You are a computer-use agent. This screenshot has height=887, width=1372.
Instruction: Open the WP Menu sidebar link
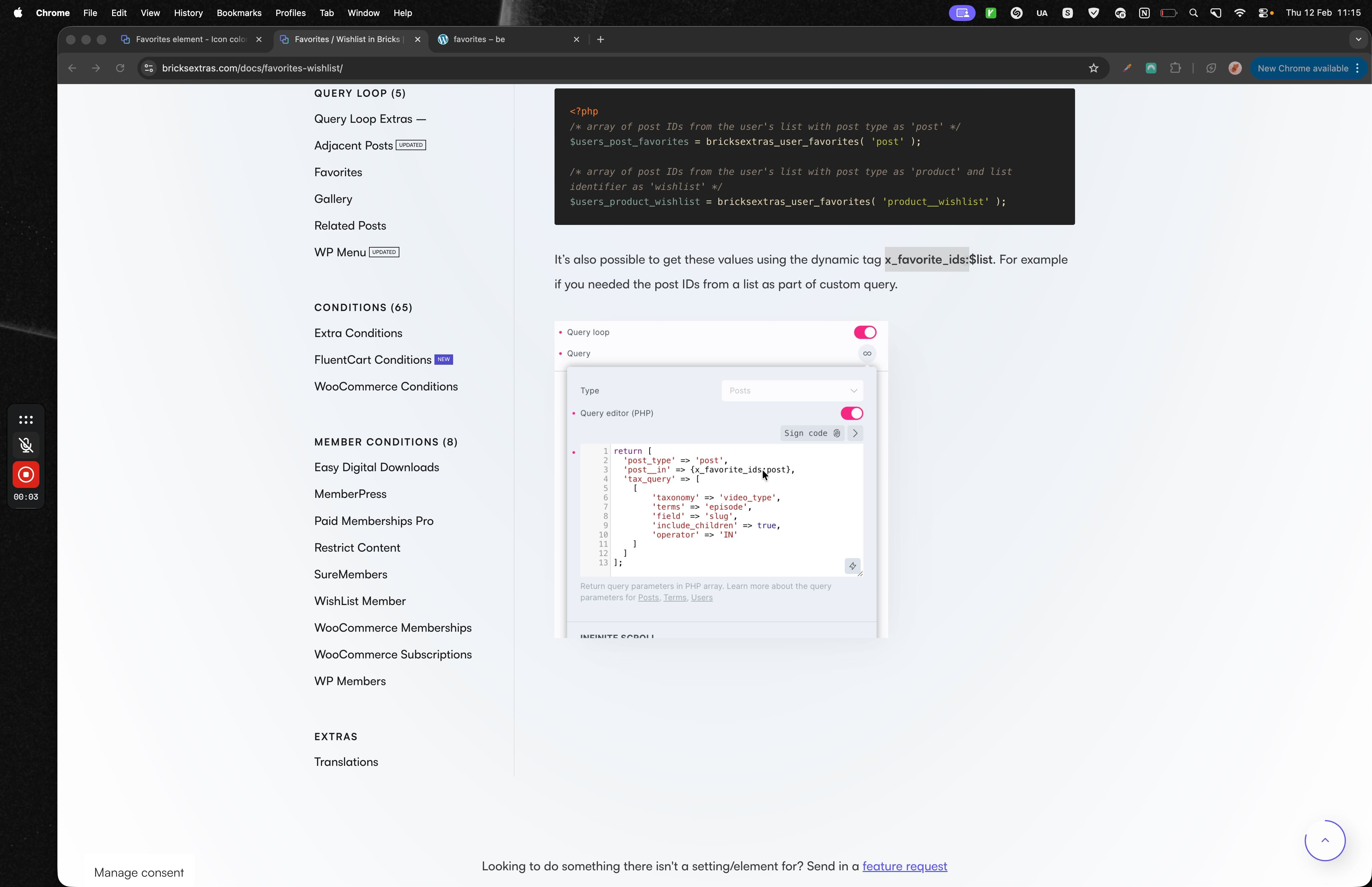click(340, 252)
